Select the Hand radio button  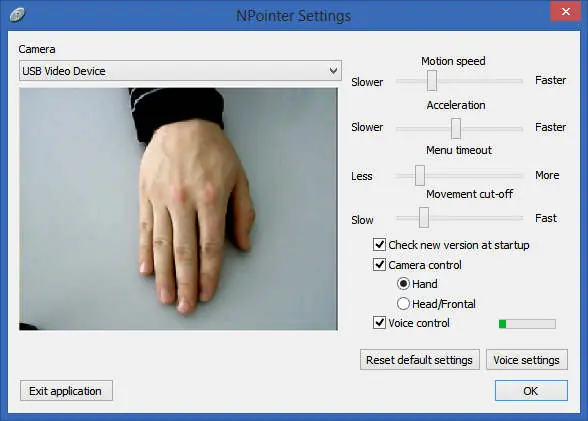pos(403,284)
